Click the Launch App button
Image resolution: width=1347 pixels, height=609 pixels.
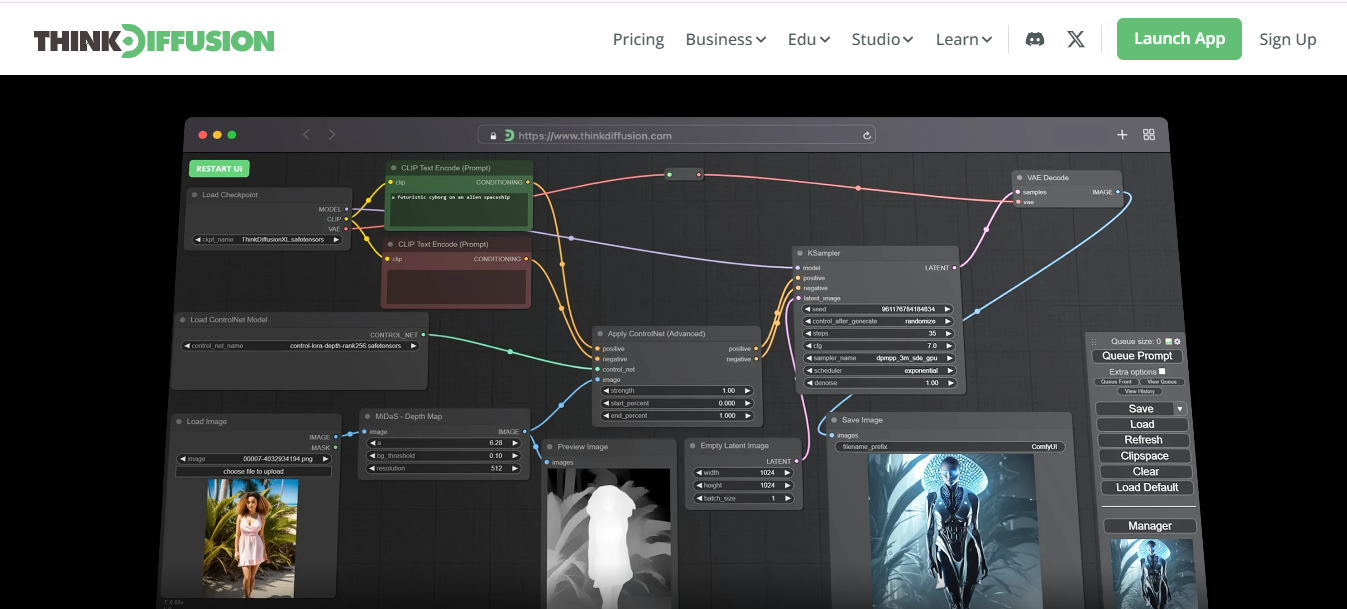[x=1179, y=39]
